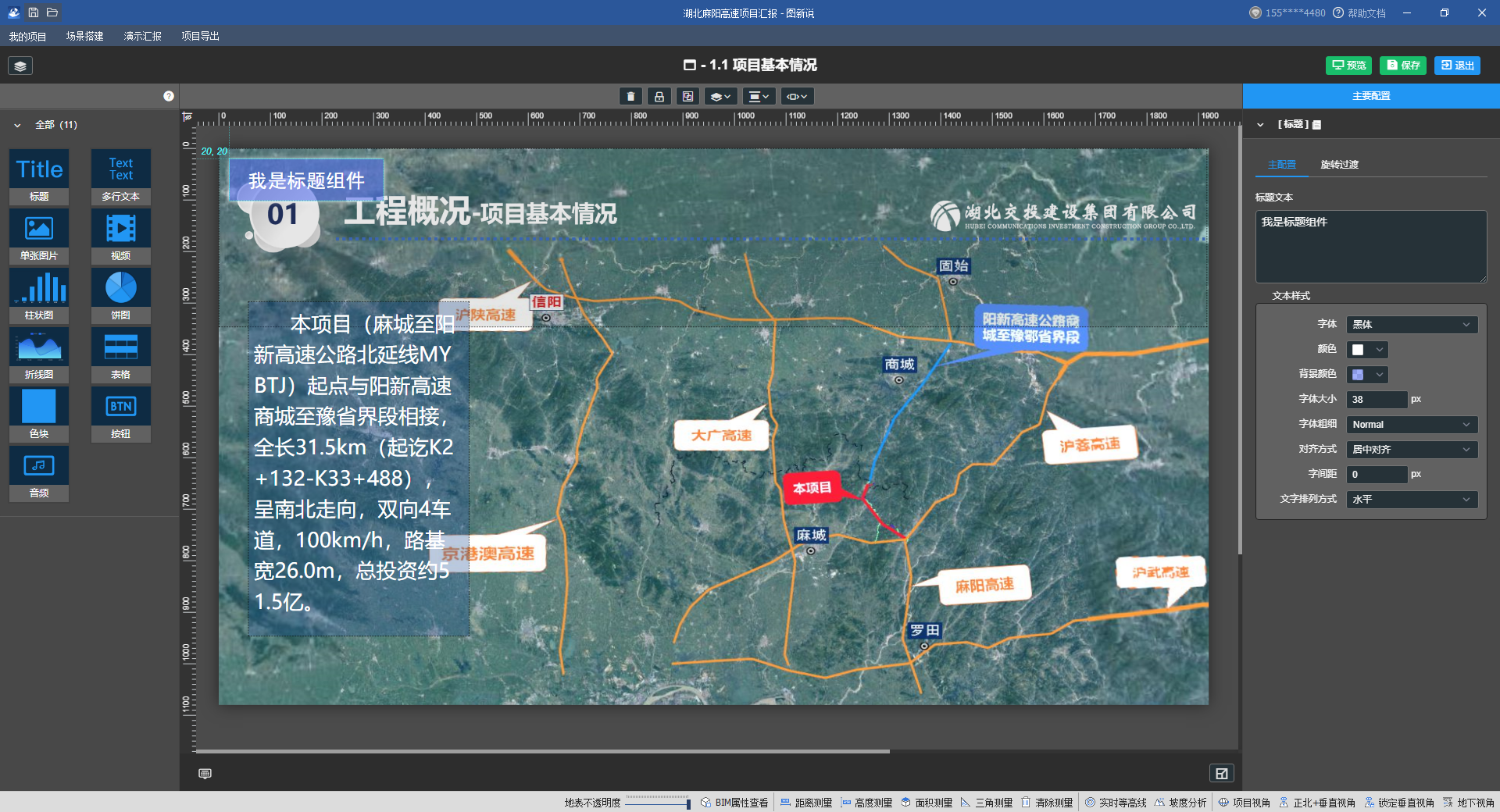Screen dimensions: 1500x812
Task: Open the 字体 font dropdown
Action: click(1411, 325)
